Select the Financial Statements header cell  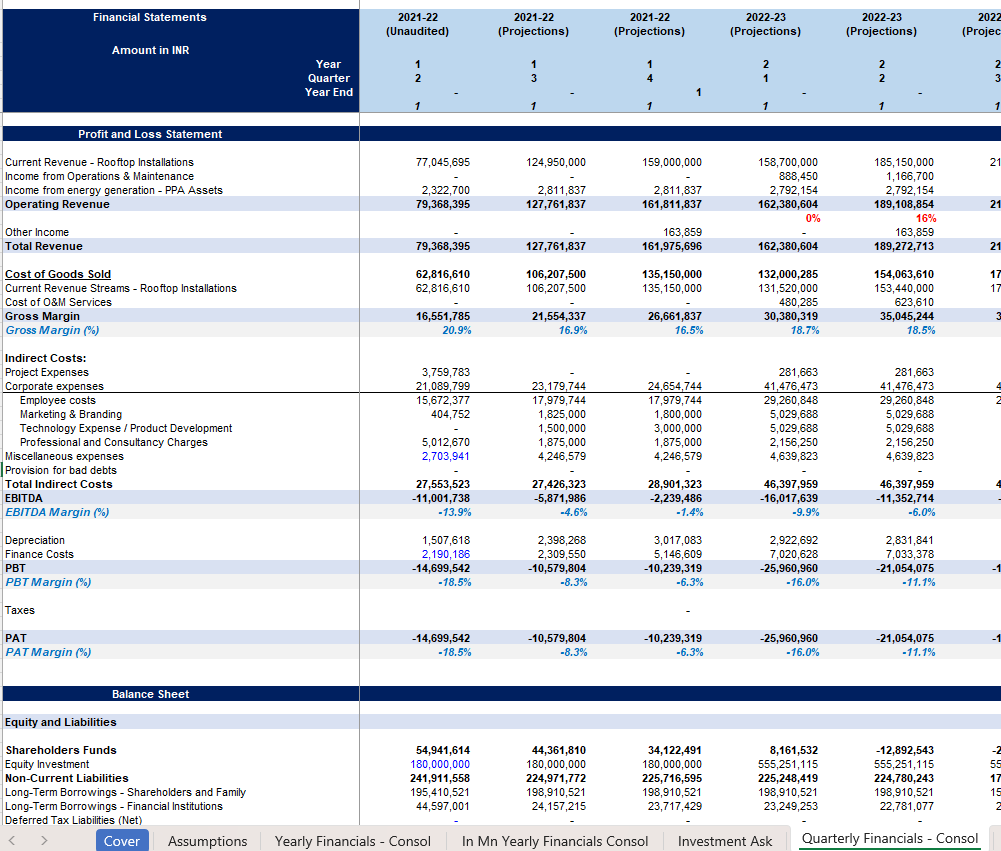tap(150, 17)
